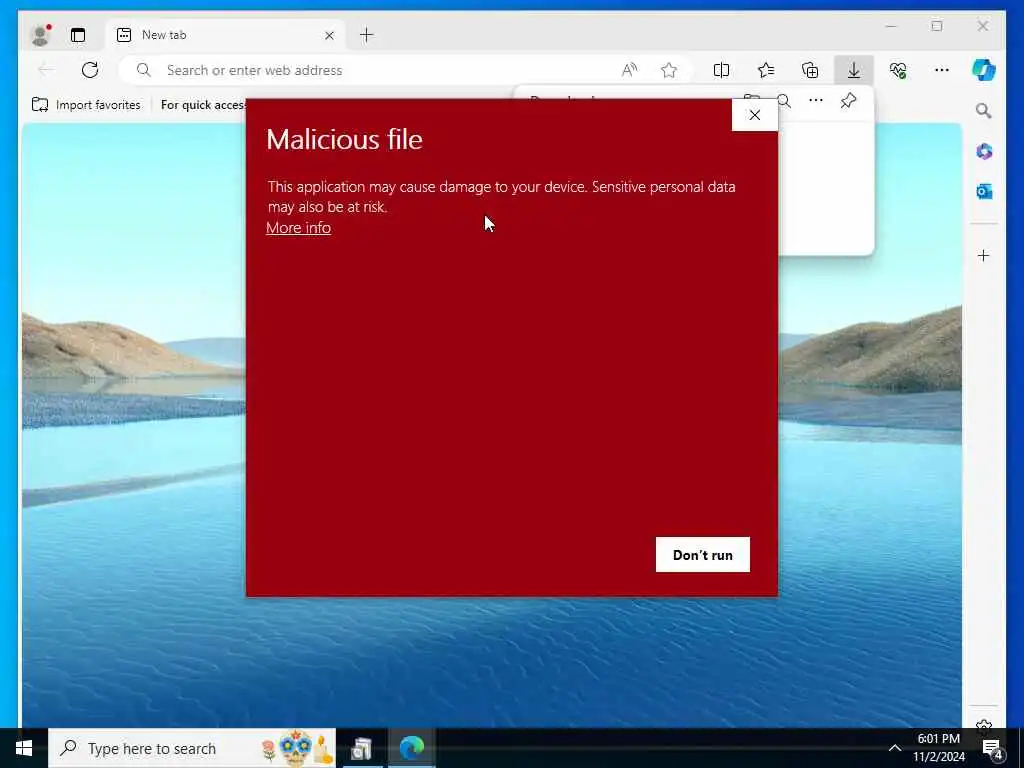Image resolution: width=1024 pixels, height=768 pixels.
Task: Open the Copilot icon
Action: click(x=984, y=70)
